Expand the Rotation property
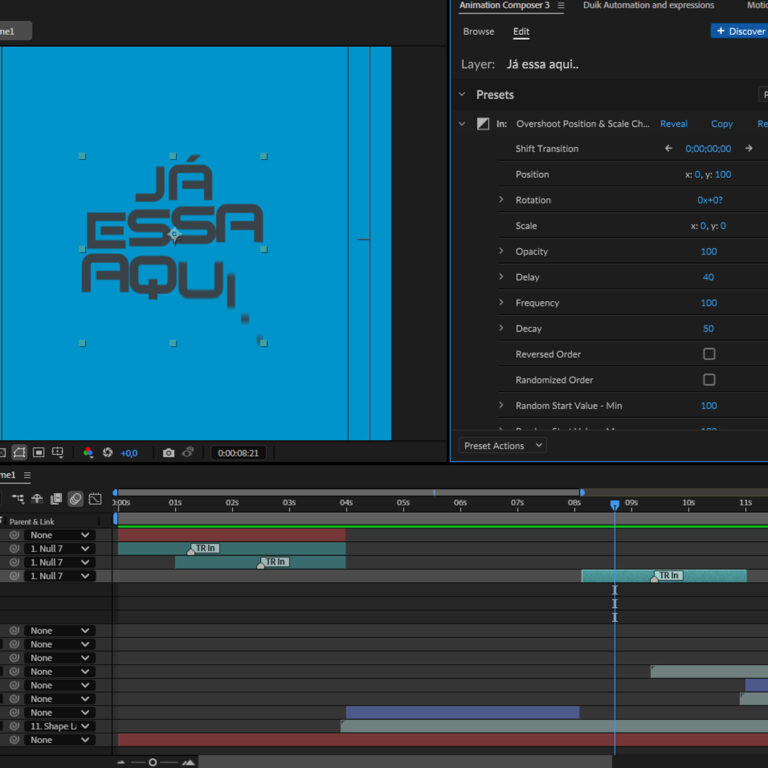Screen dimensions: 768x768 coord(501,200)
